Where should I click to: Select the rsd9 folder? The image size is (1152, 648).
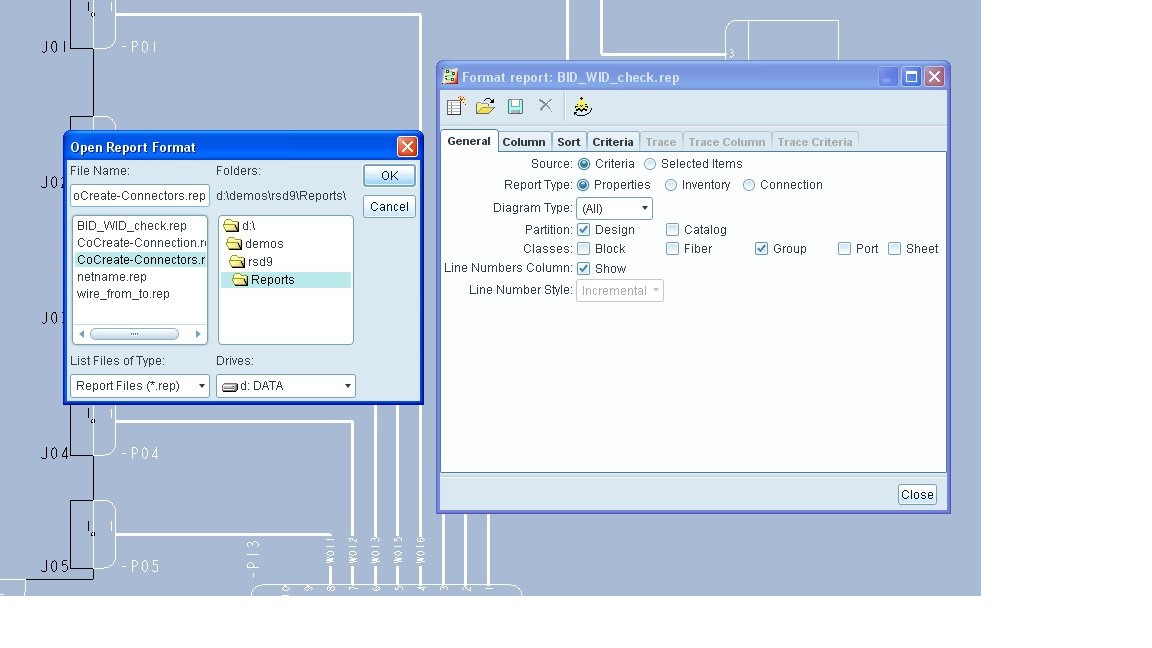(x=251, y=262)
